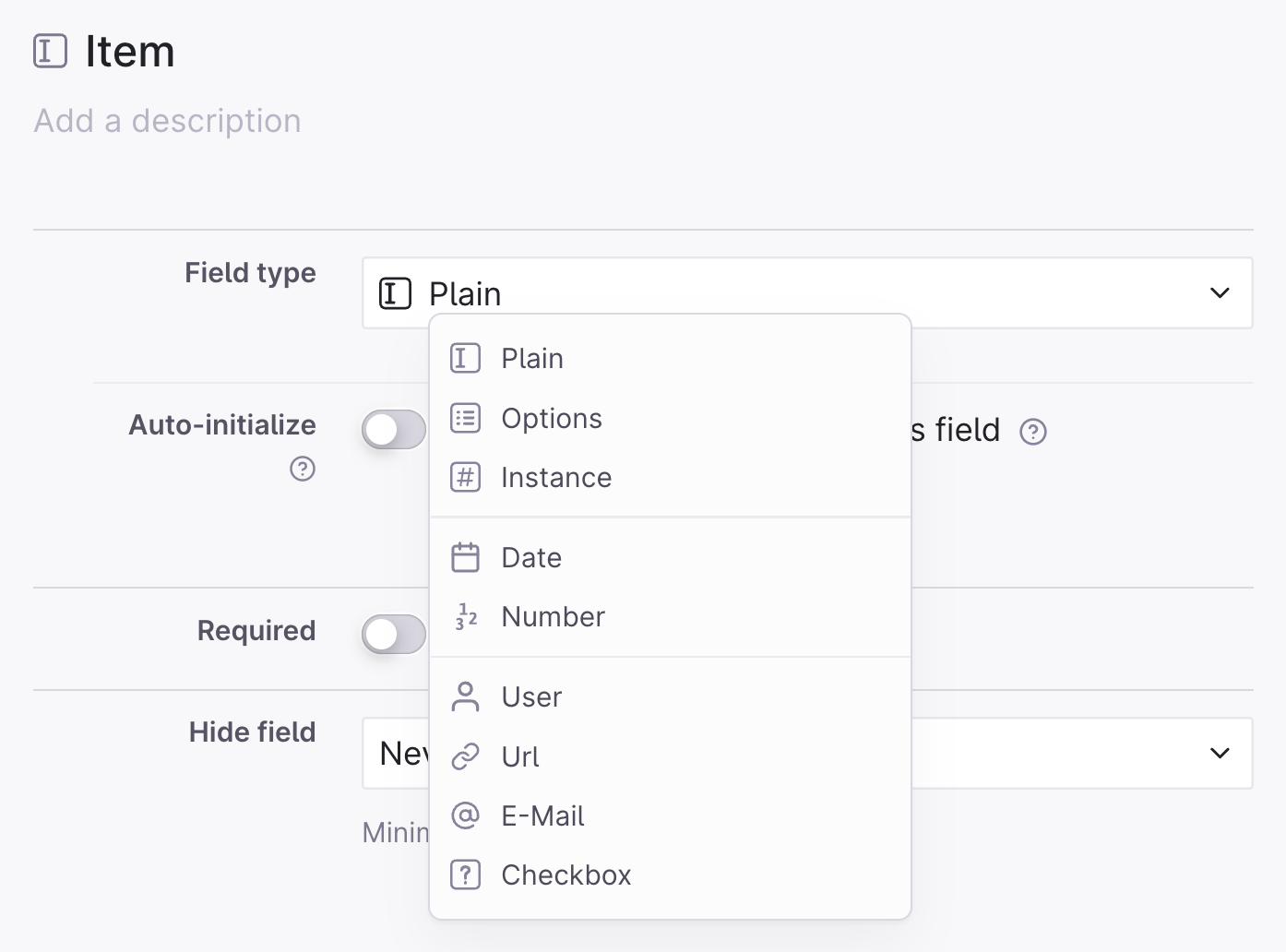Viewport: 1286px width, 952px height.
Task: Click the Checkbox question mark icon
Action: point(465,875)
